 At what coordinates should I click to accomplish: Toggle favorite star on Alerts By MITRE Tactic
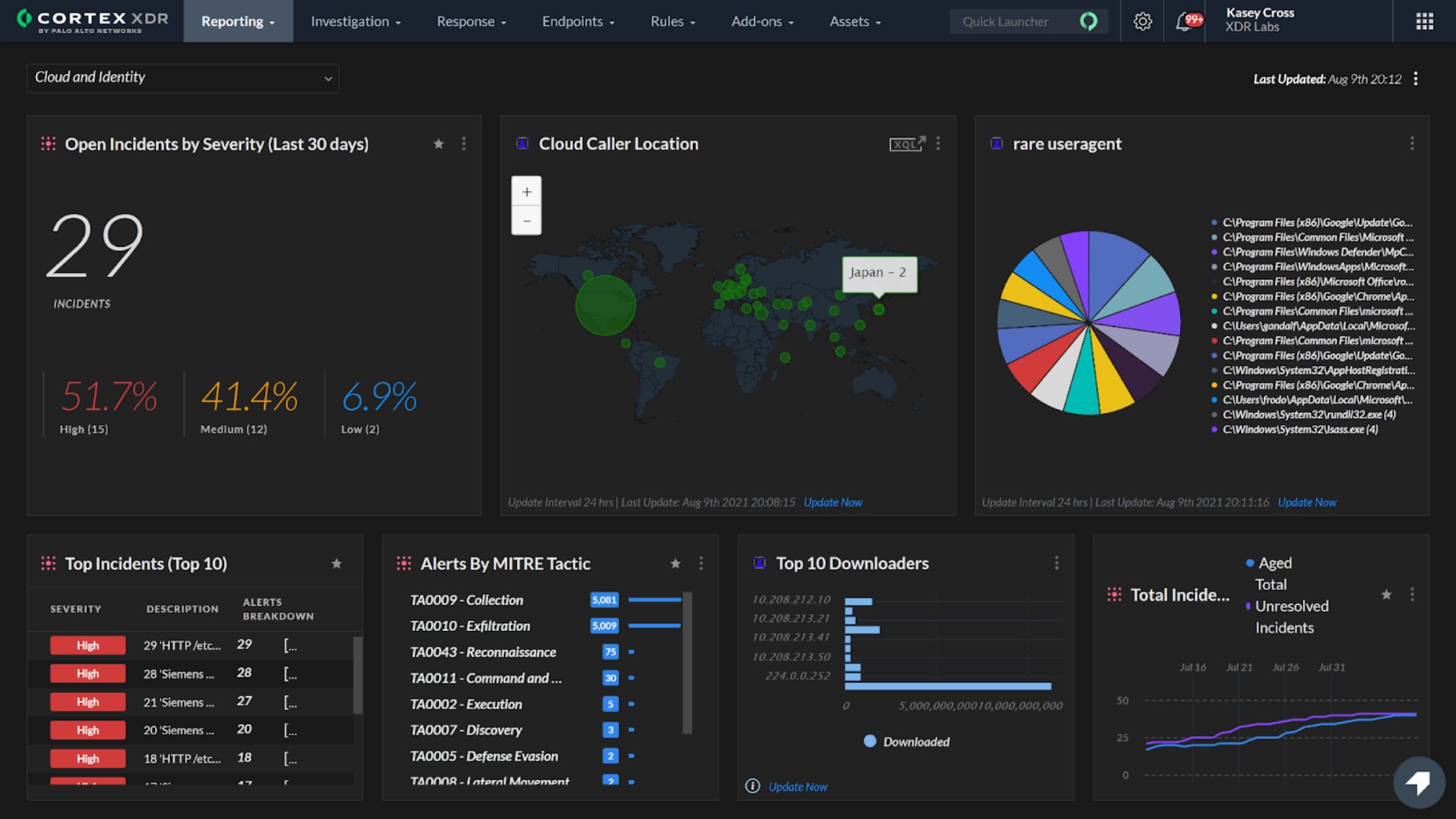[675, 564]
